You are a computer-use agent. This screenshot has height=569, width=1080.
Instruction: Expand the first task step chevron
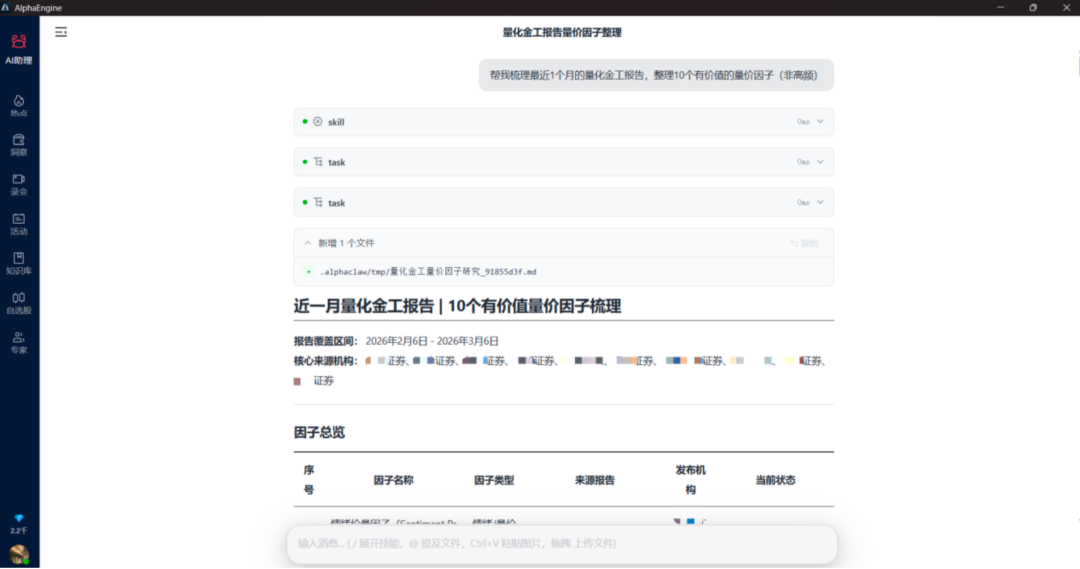point(820,162)
